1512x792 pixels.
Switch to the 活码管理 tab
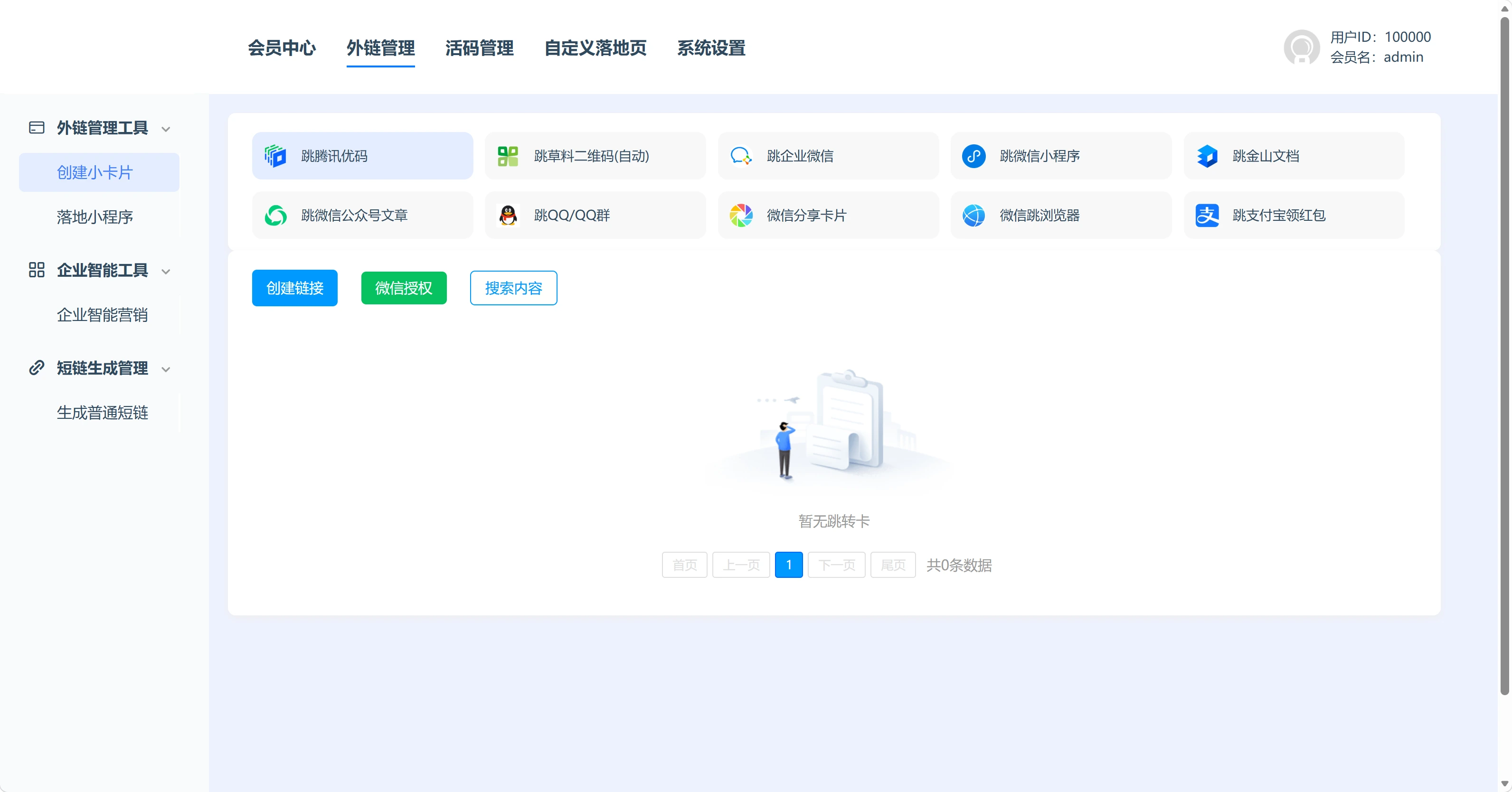(479, 48)
